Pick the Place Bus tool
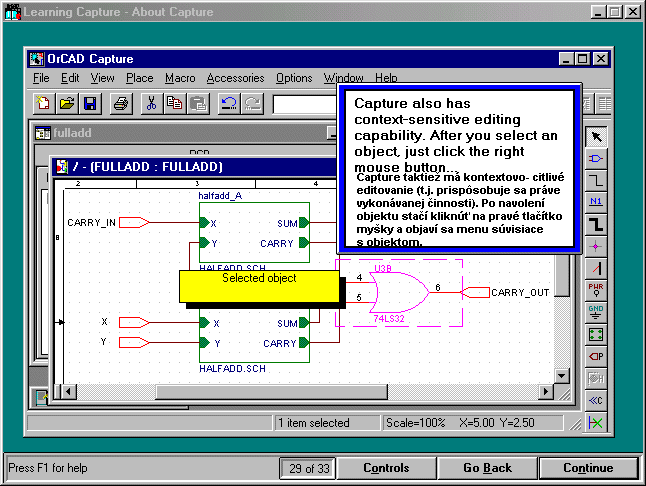This screenshot has height=486, width=646. point(597,224)
